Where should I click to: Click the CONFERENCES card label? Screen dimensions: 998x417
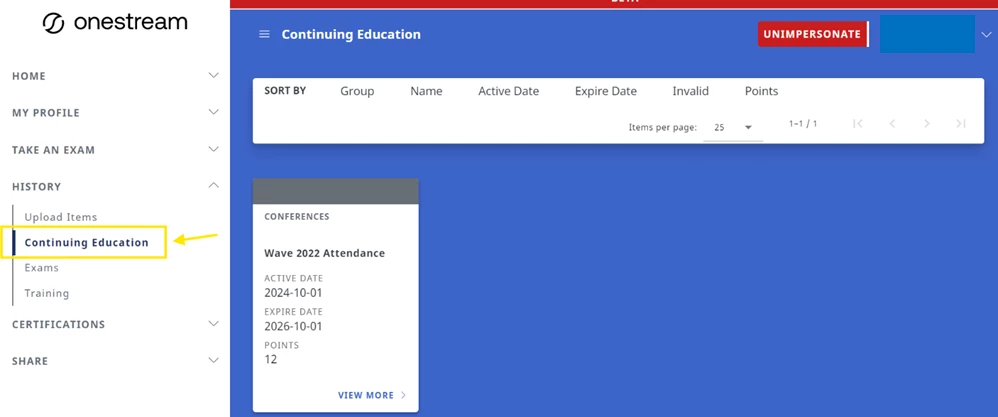[x=297, y=216]
